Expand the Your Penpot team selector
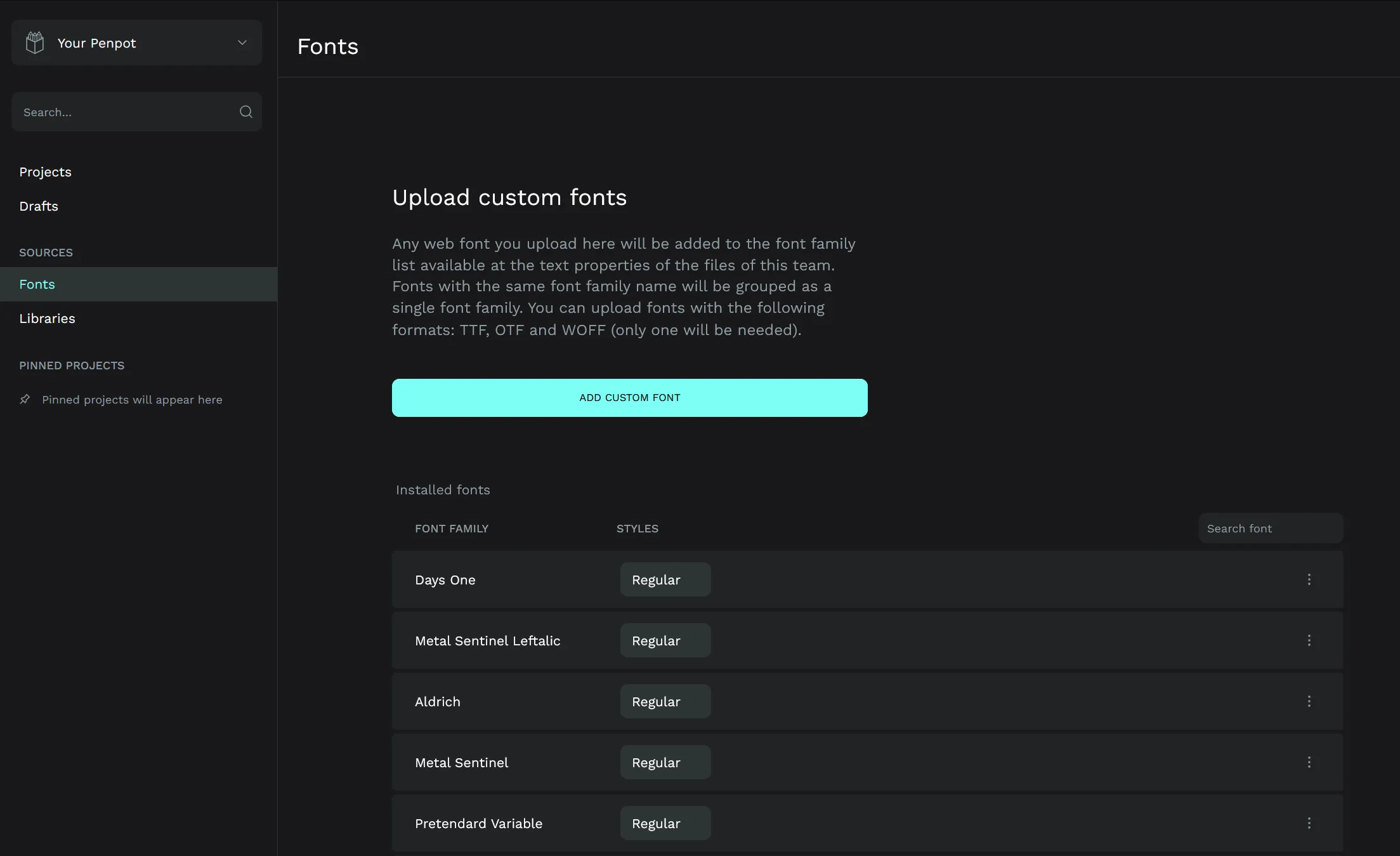 [242, 42]
